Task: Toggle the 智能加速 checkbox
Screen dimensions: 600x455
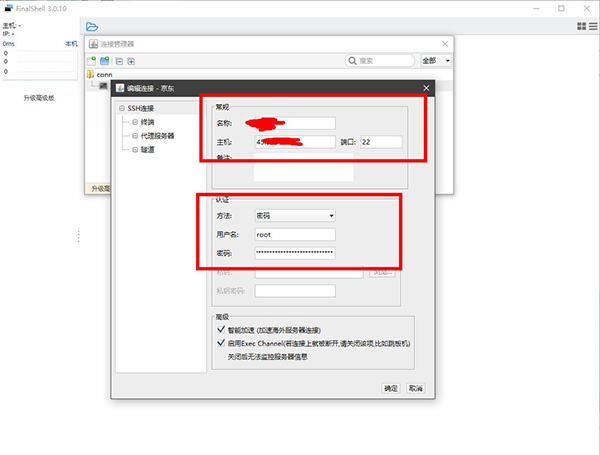Action: (x=220, y=327)
